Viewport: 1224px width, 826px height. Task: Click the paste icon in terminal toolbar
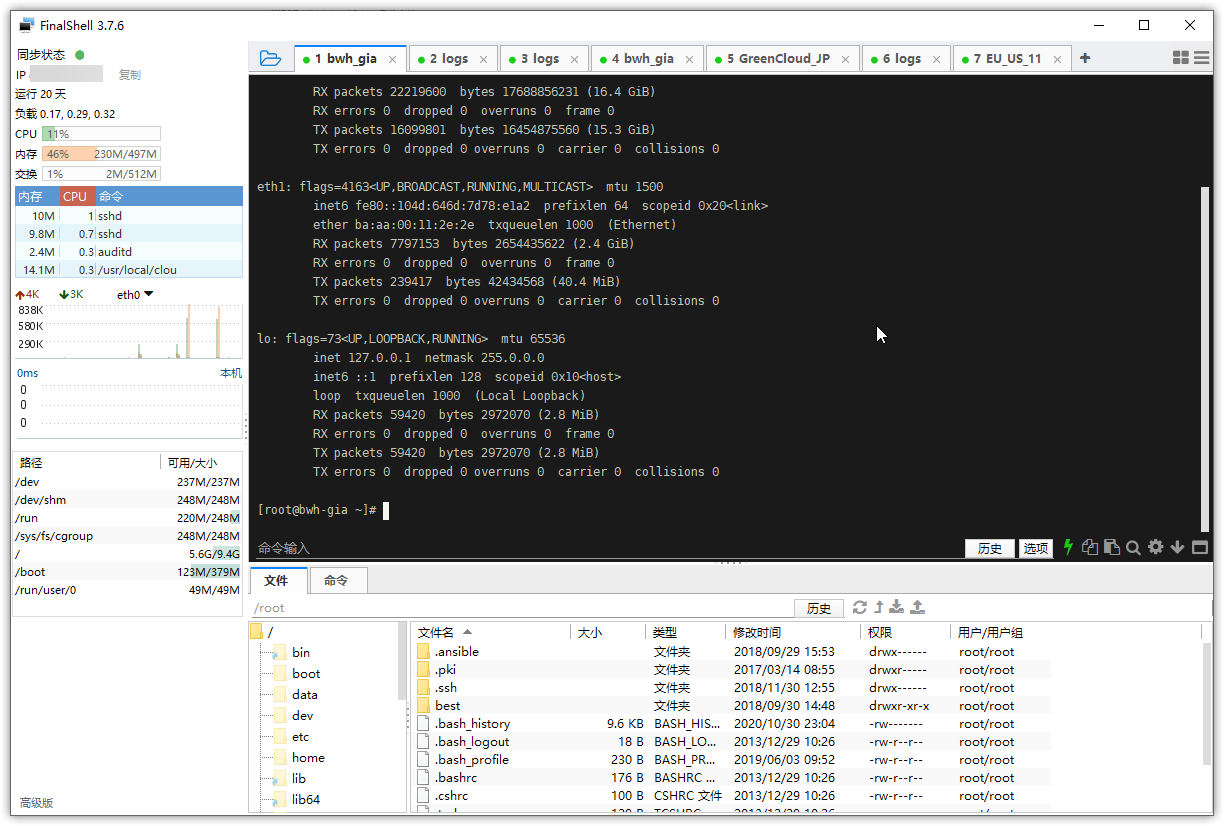[1112, 547]
